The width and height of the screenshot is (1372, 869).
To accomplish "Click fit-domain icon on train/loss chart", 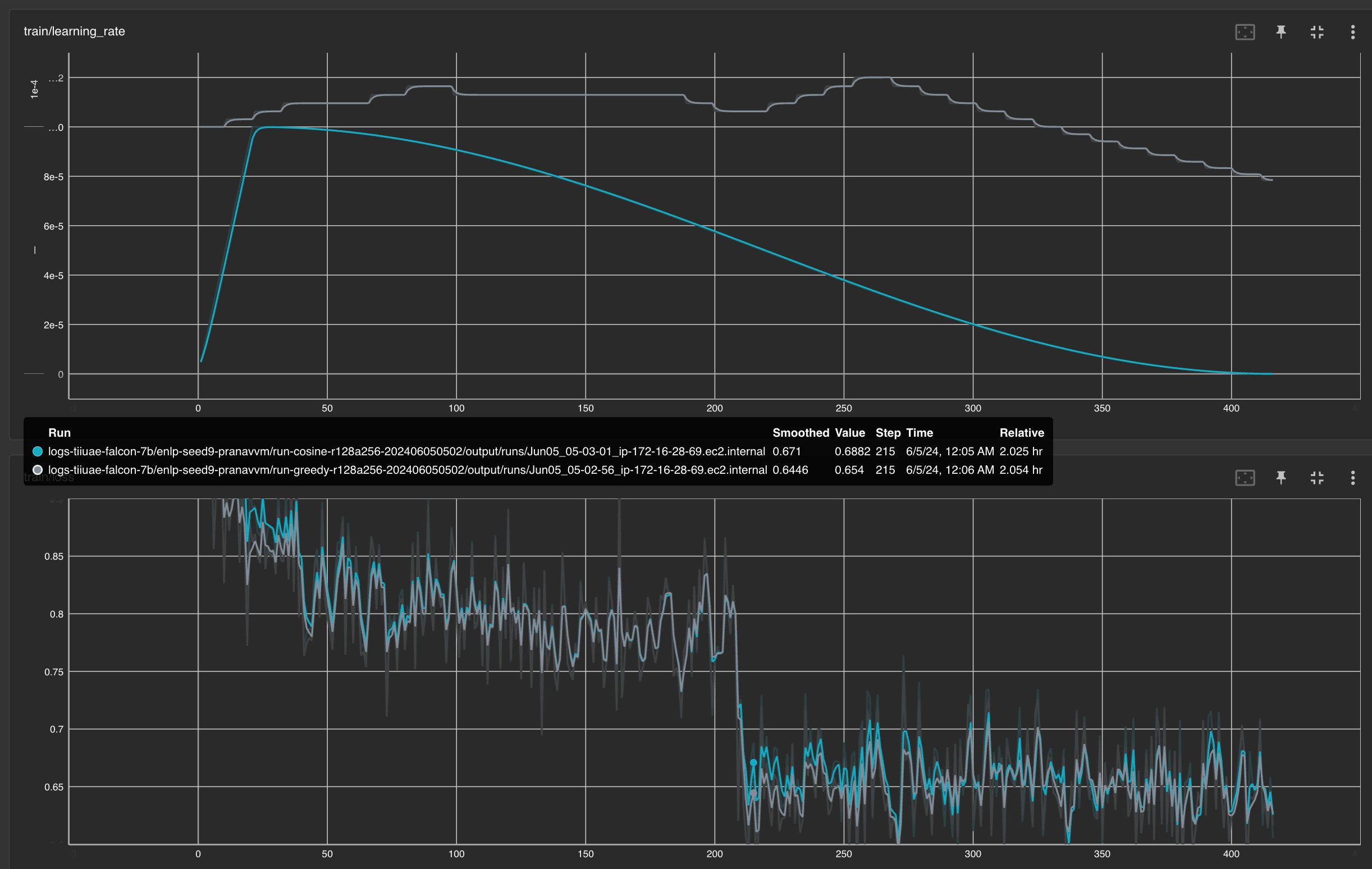I will click(1245, 478).
